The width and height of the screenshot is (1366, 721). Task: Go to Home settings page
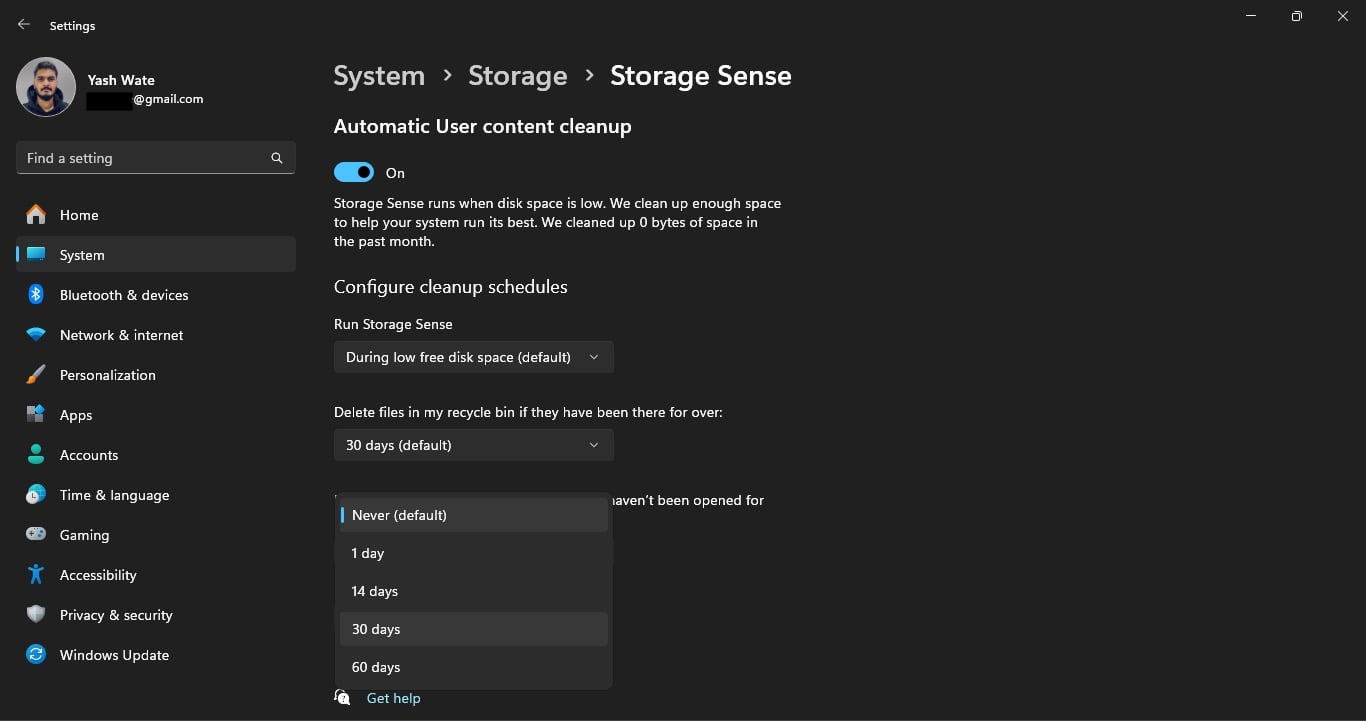[x=79, y=215]
